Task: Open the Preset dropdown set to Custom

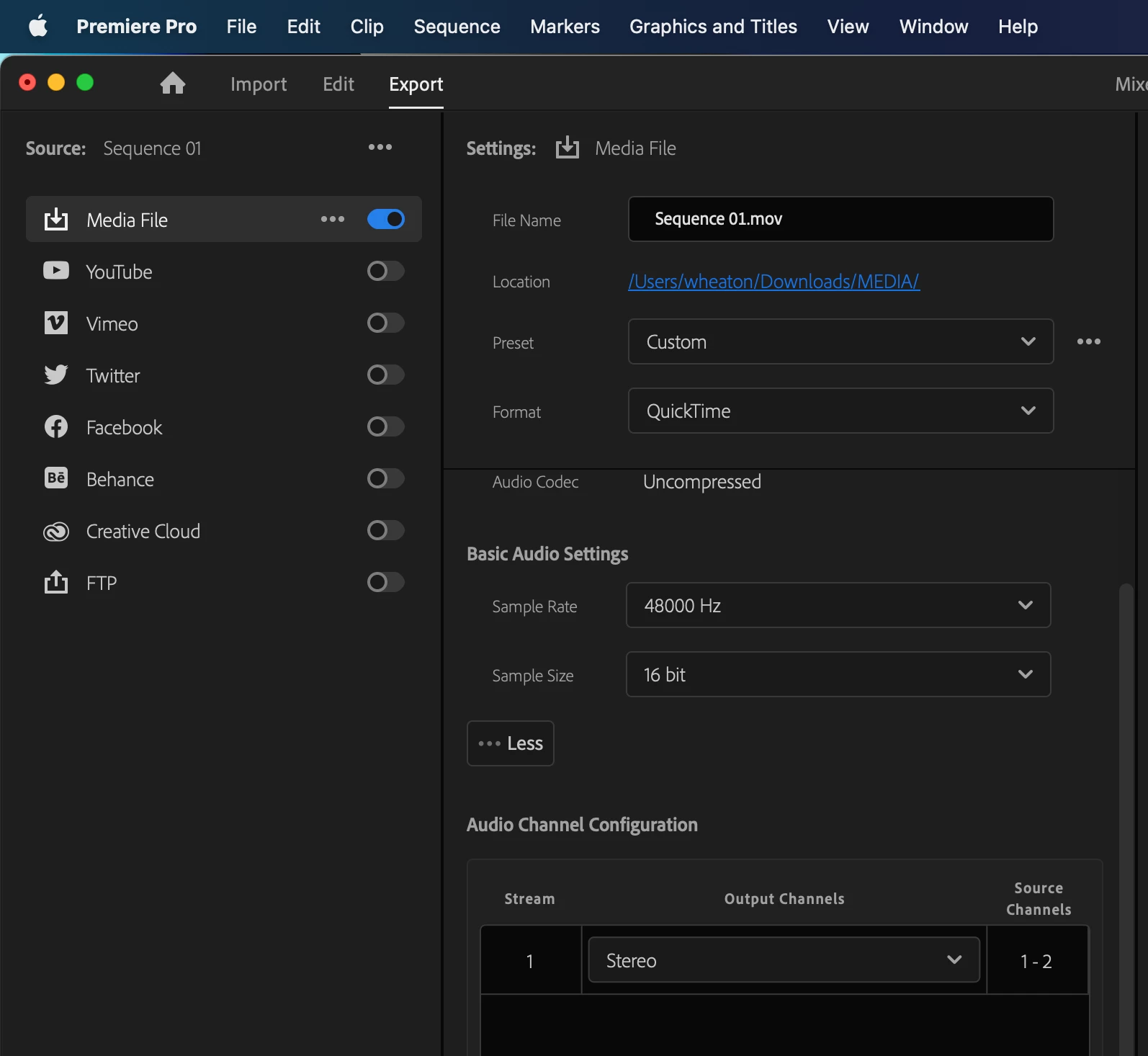Action: tap(840, 341)
